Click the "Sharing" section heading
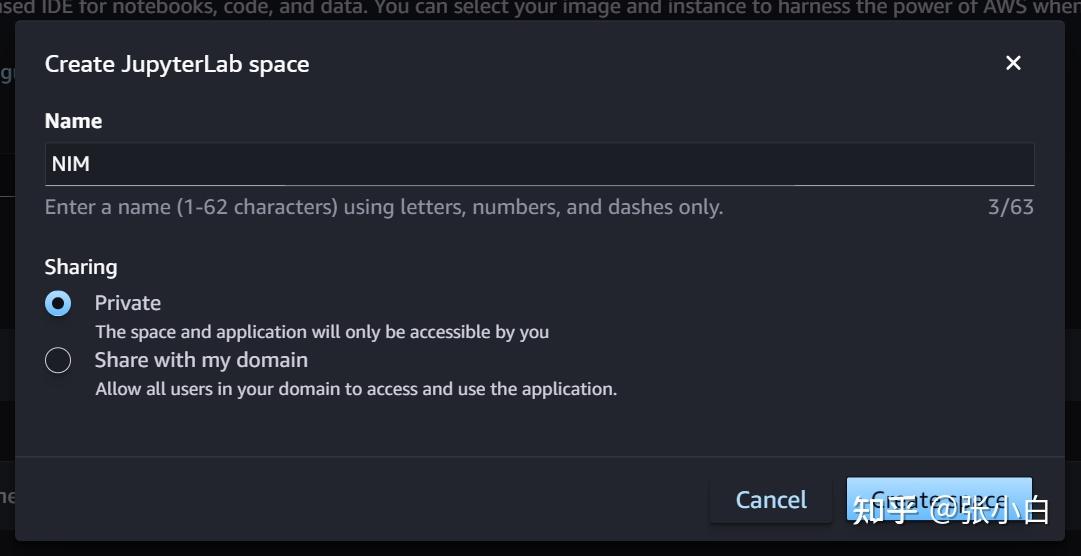 point(81,267)
